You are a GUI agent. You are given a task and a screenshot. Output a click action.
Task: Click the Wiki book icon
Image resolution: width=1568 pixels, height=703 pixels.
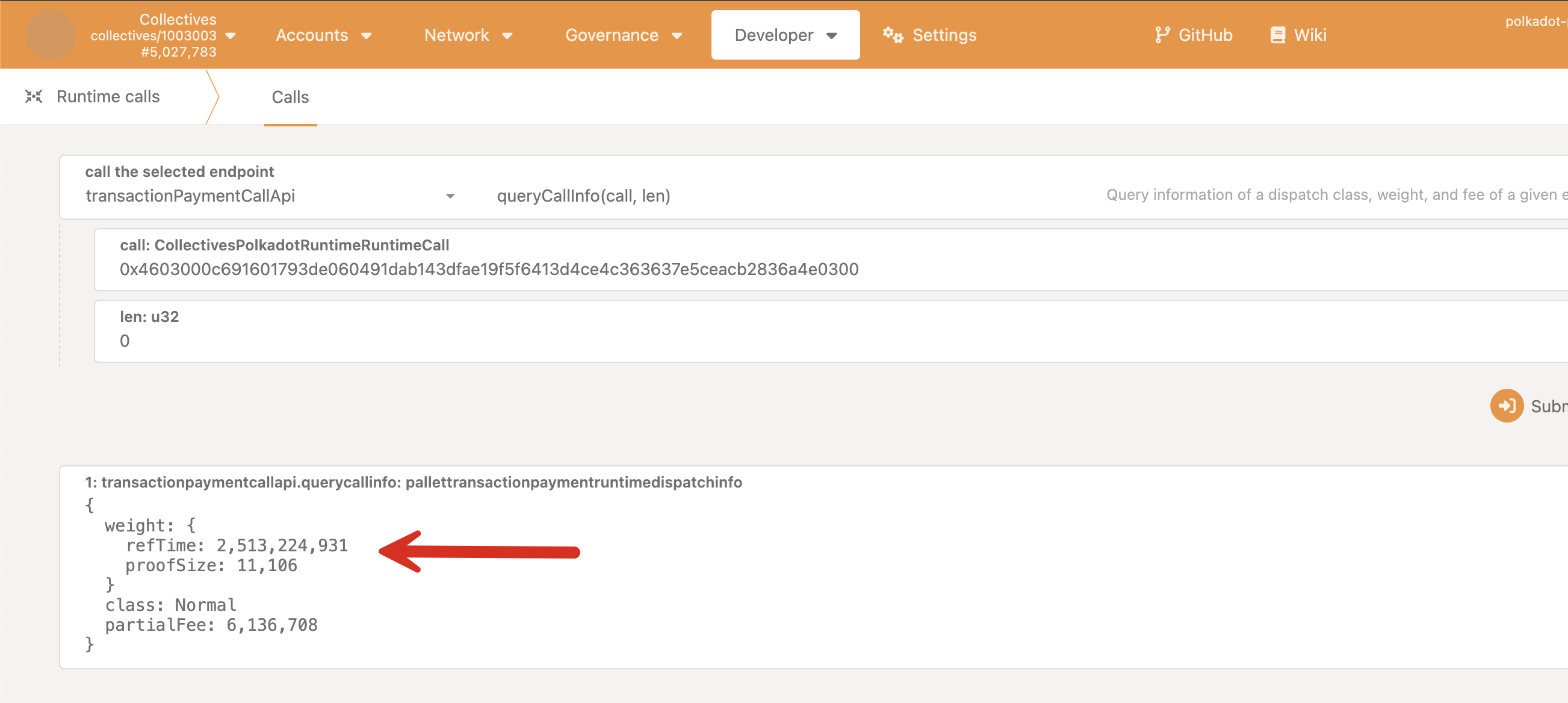point(1277,35)
